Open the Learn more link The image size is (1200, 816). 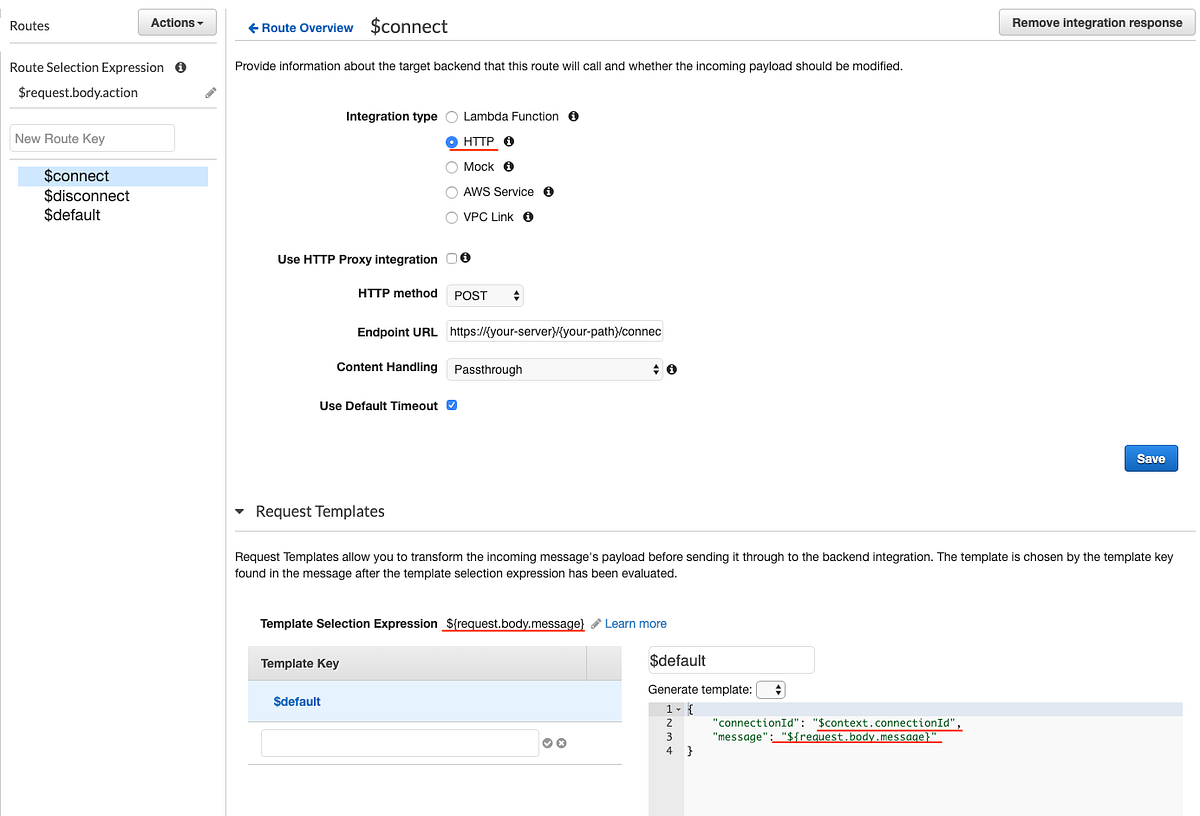(636, 623)
